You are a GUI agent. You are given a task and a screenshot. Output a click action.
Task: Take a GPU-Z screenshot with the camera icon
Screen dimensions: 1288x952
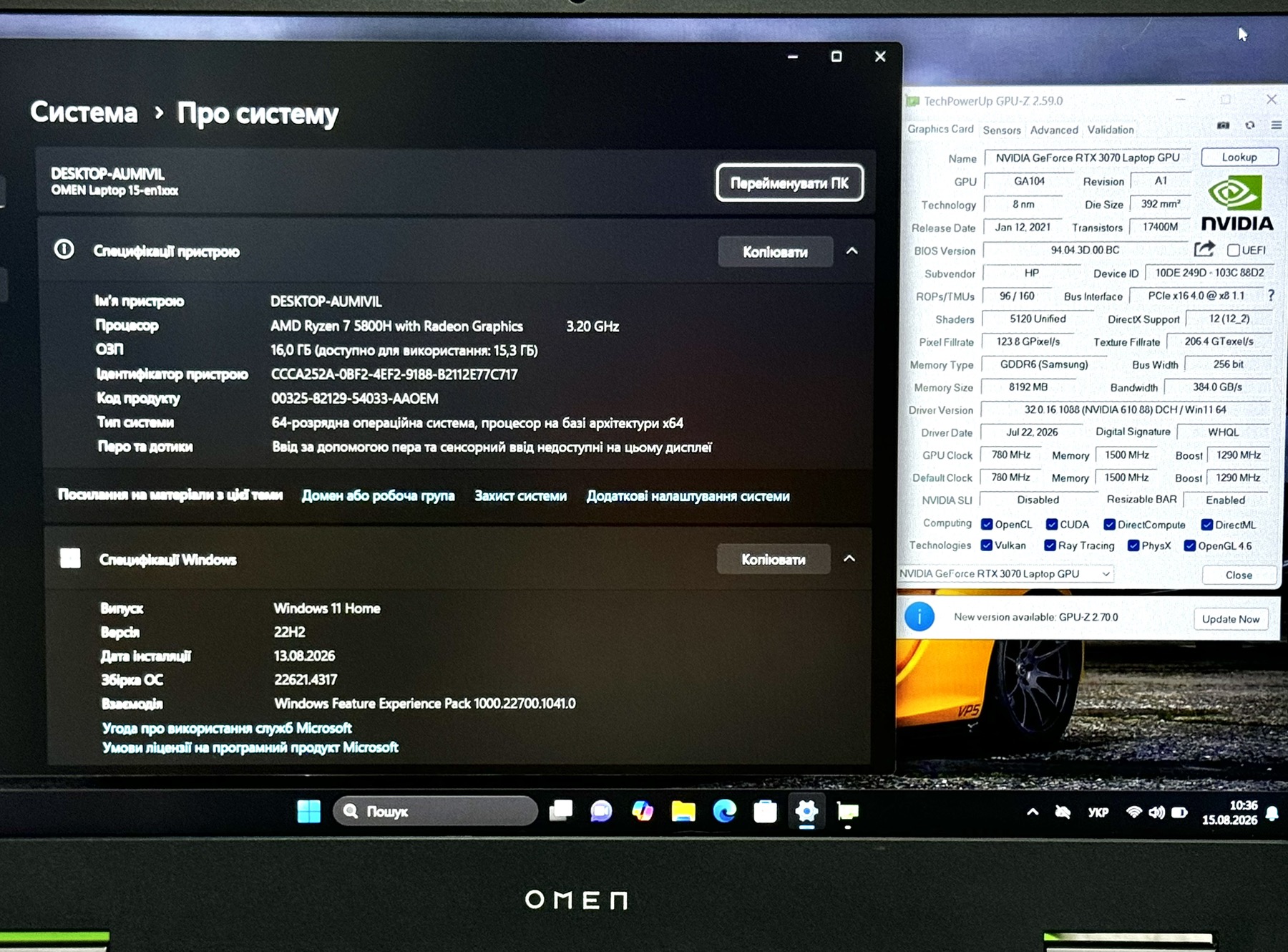click(x=1224, y=125)
